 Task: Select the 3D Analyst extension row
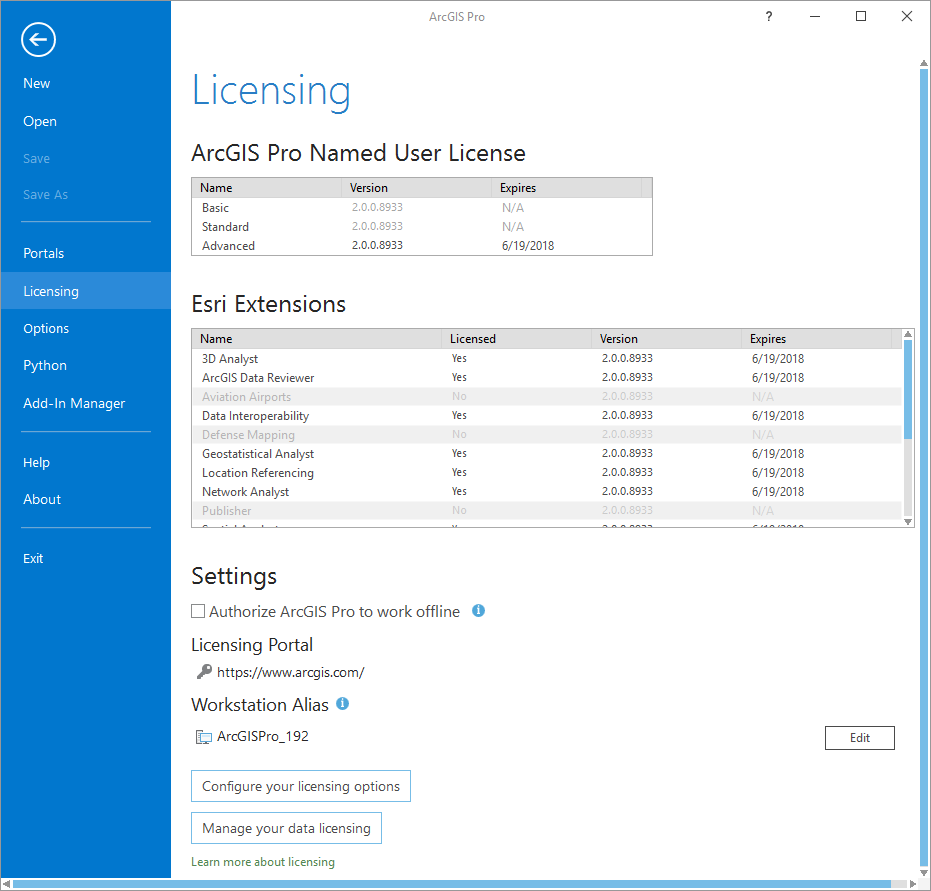tap(547, 359)
